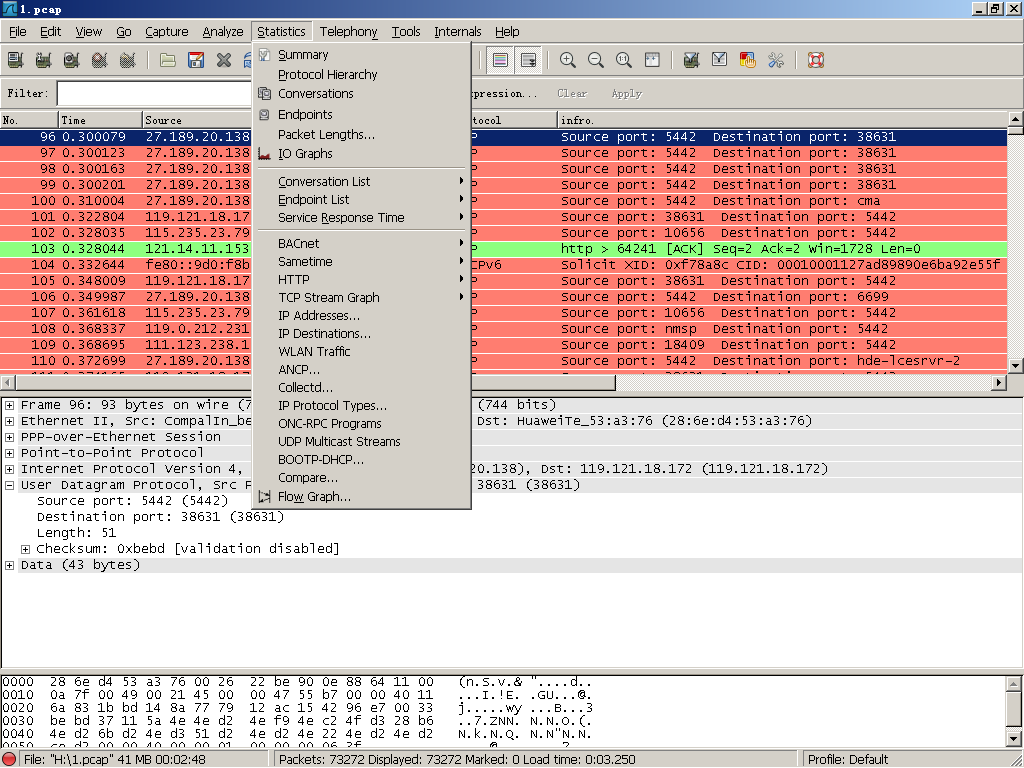Select packet 103 http ACK row
This screenshot has width=1024, height=768.
click(x=504, y=249)
